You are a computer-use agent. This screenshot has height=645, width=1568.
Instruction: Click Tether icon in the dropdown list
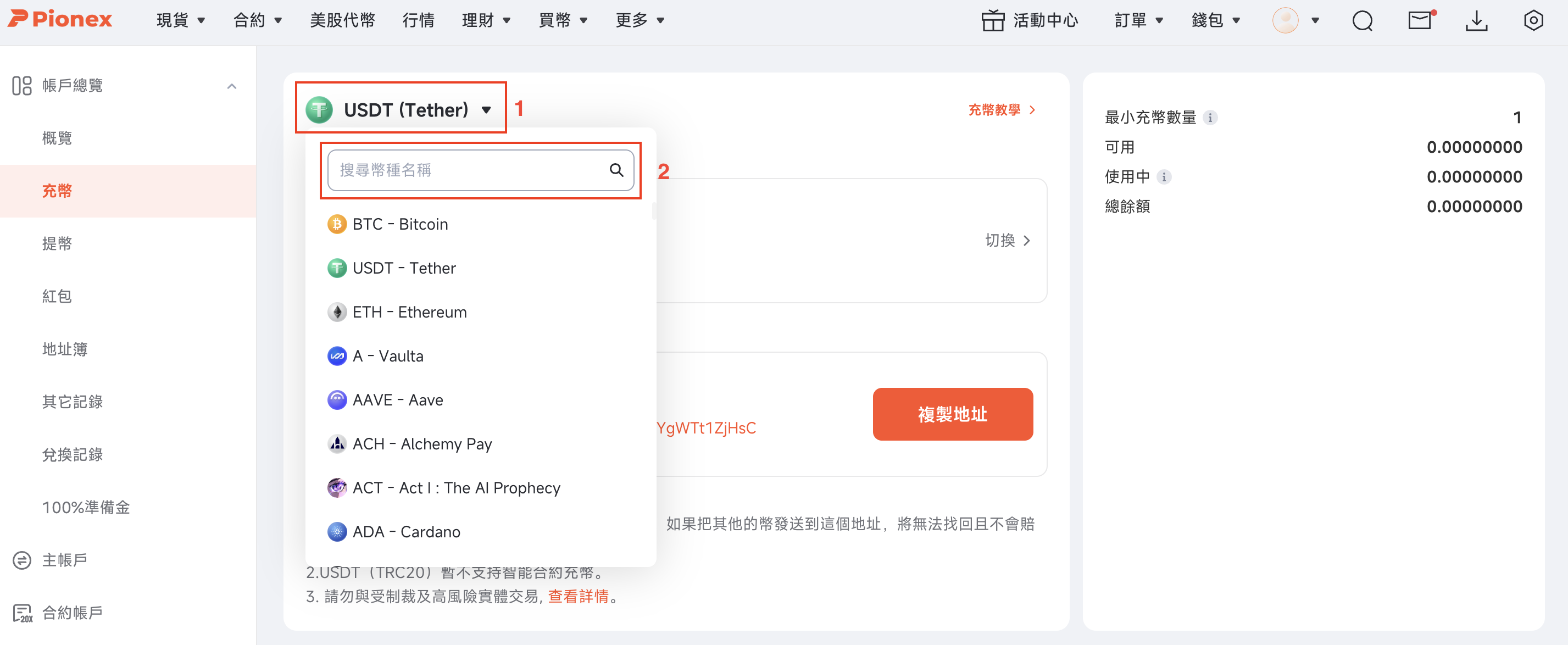337,268
